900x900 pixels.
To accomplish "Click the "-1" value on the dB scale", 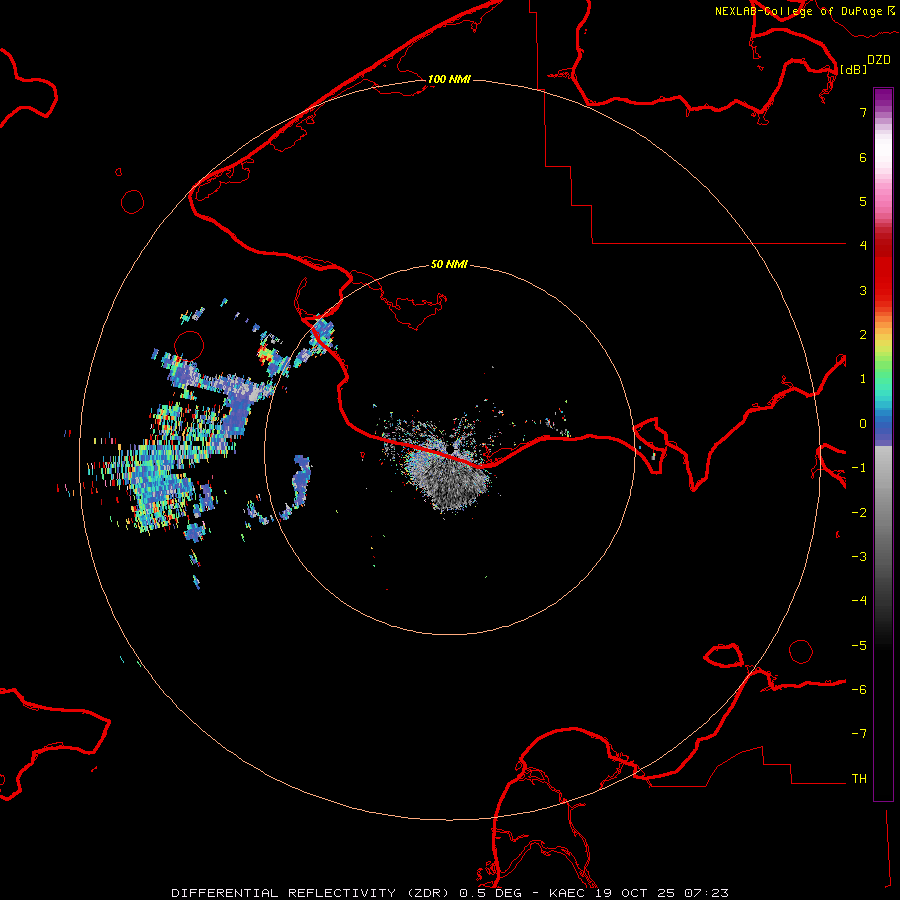I will point(859,468).
